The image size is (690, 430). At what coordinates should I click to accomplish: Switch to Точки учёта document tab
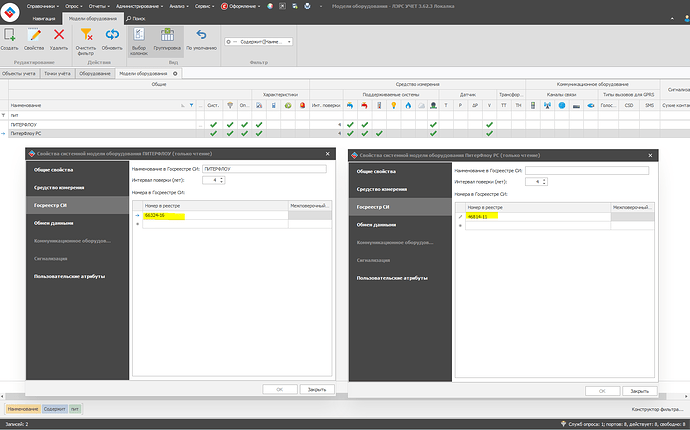[57, 74]
